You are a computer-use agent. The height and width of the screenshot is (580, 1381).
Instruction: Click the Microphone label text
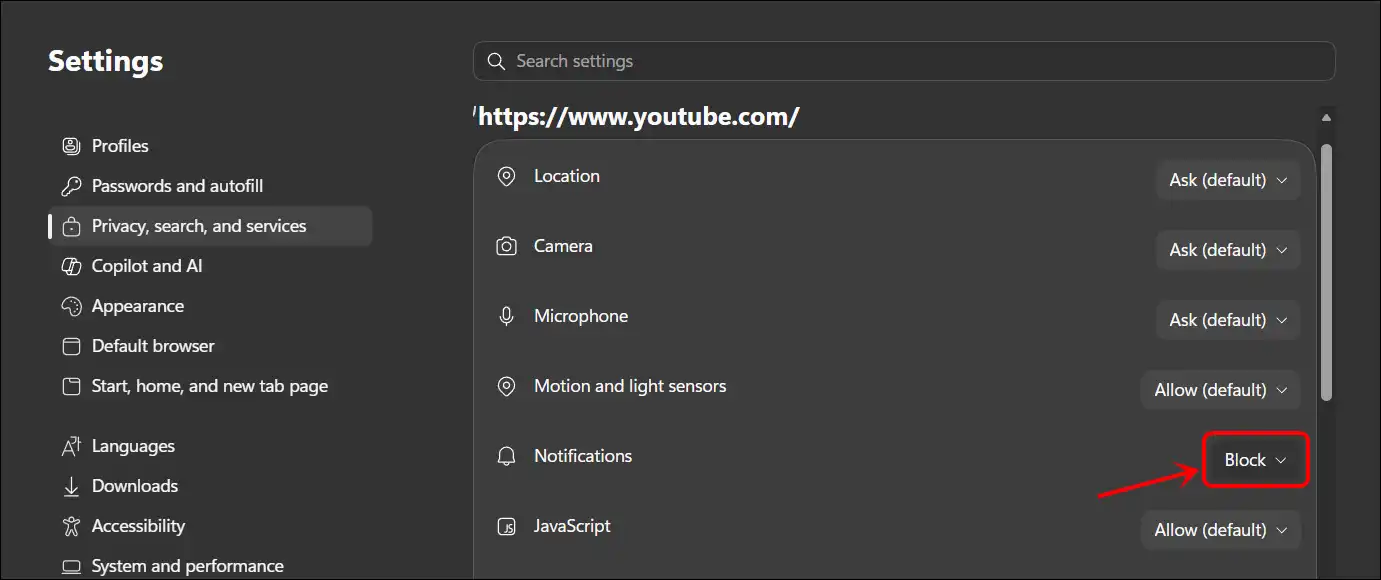(x=581, y=316)
